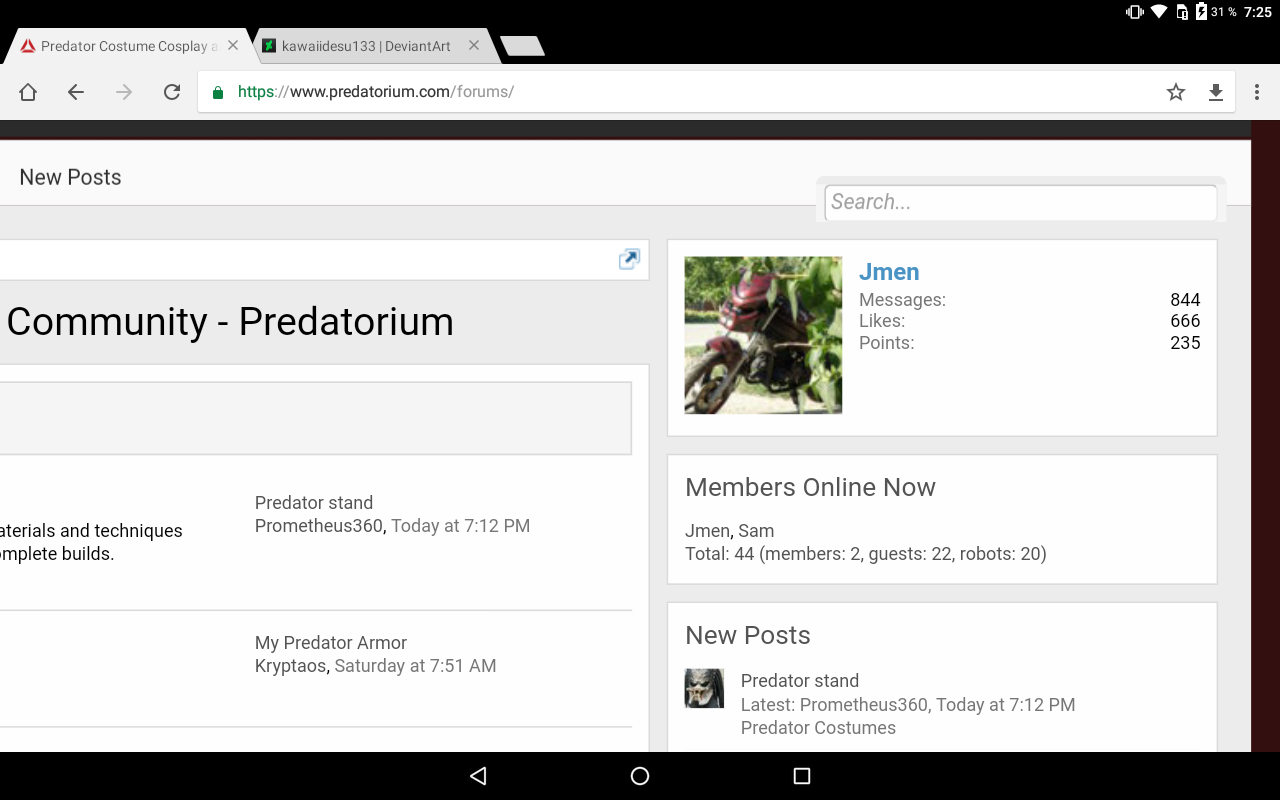Tap the forum Search box
The height and width of the screenshot is (800, 1280).
pyautogui.click(x=1021, y=202)
